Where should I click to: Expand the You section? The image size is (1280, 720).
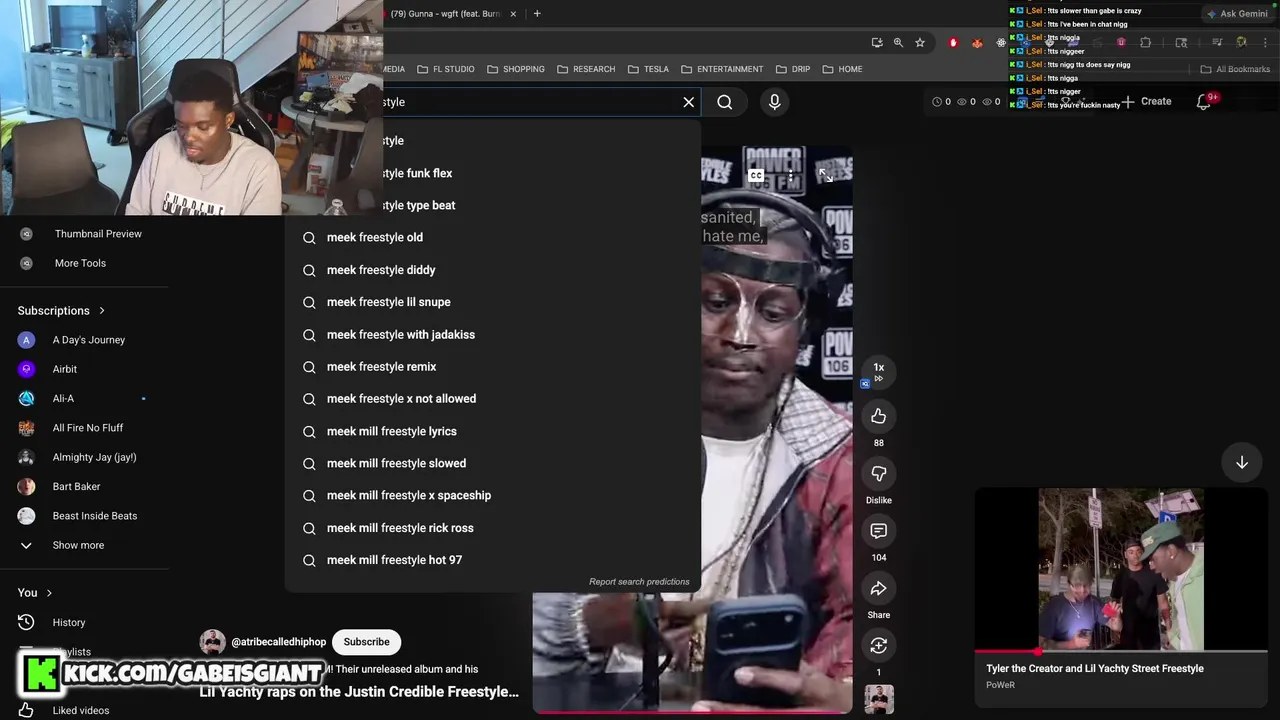35,593
